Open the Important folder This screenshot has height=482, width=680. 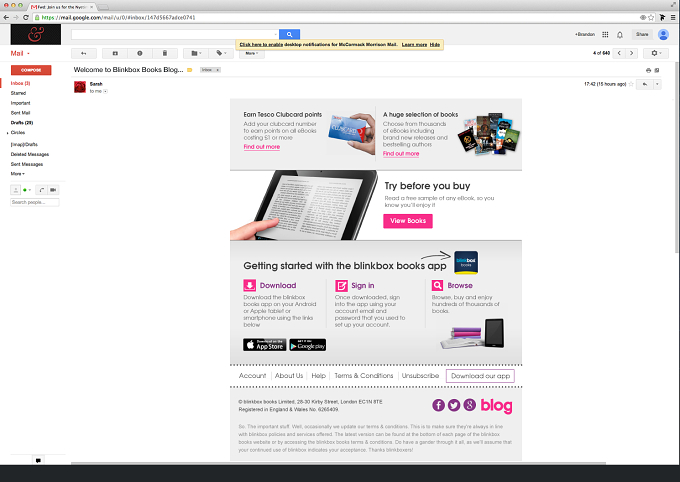tap(20, 103)
